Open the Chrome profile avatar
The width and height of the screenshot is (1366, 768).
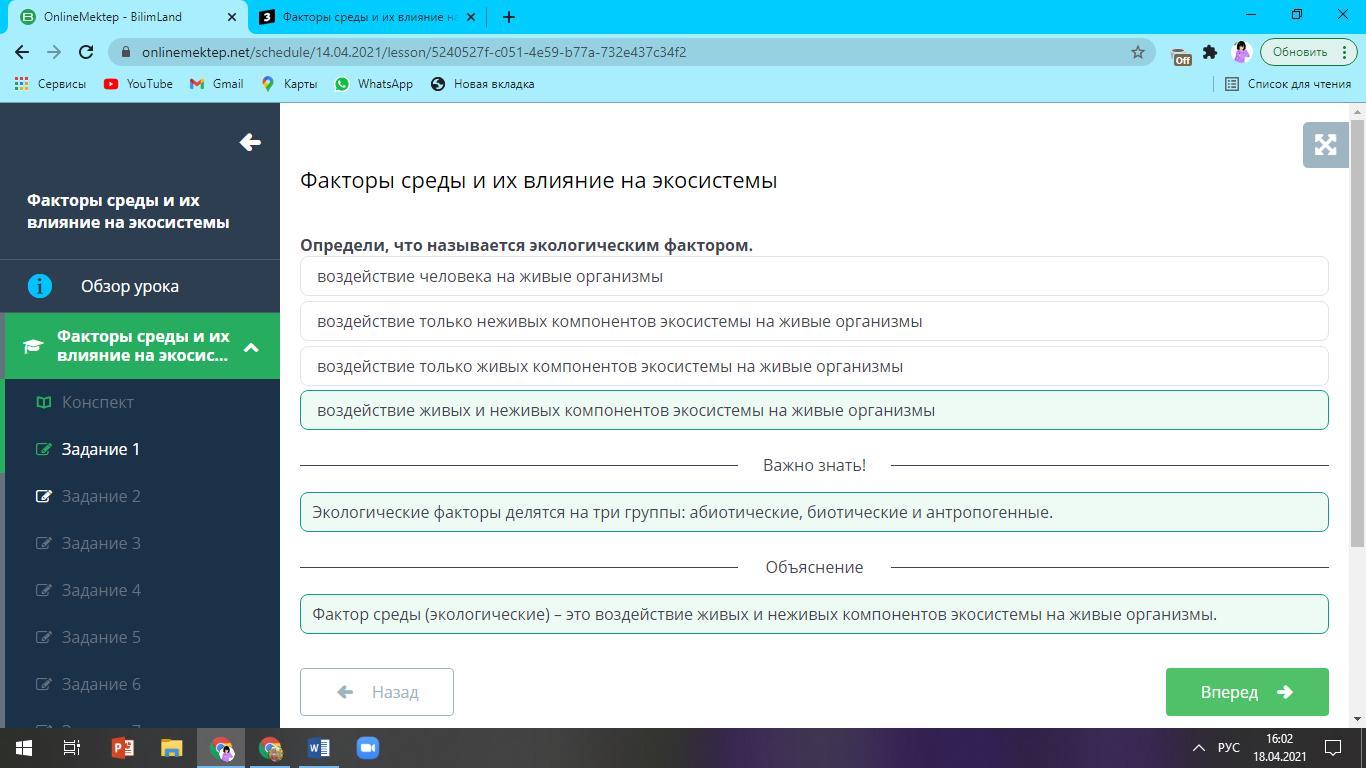pos(1241,52)
